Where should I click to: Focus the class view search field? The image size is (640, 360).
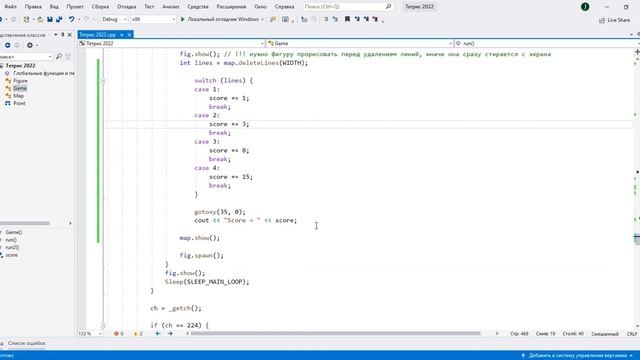pos(26,56)
